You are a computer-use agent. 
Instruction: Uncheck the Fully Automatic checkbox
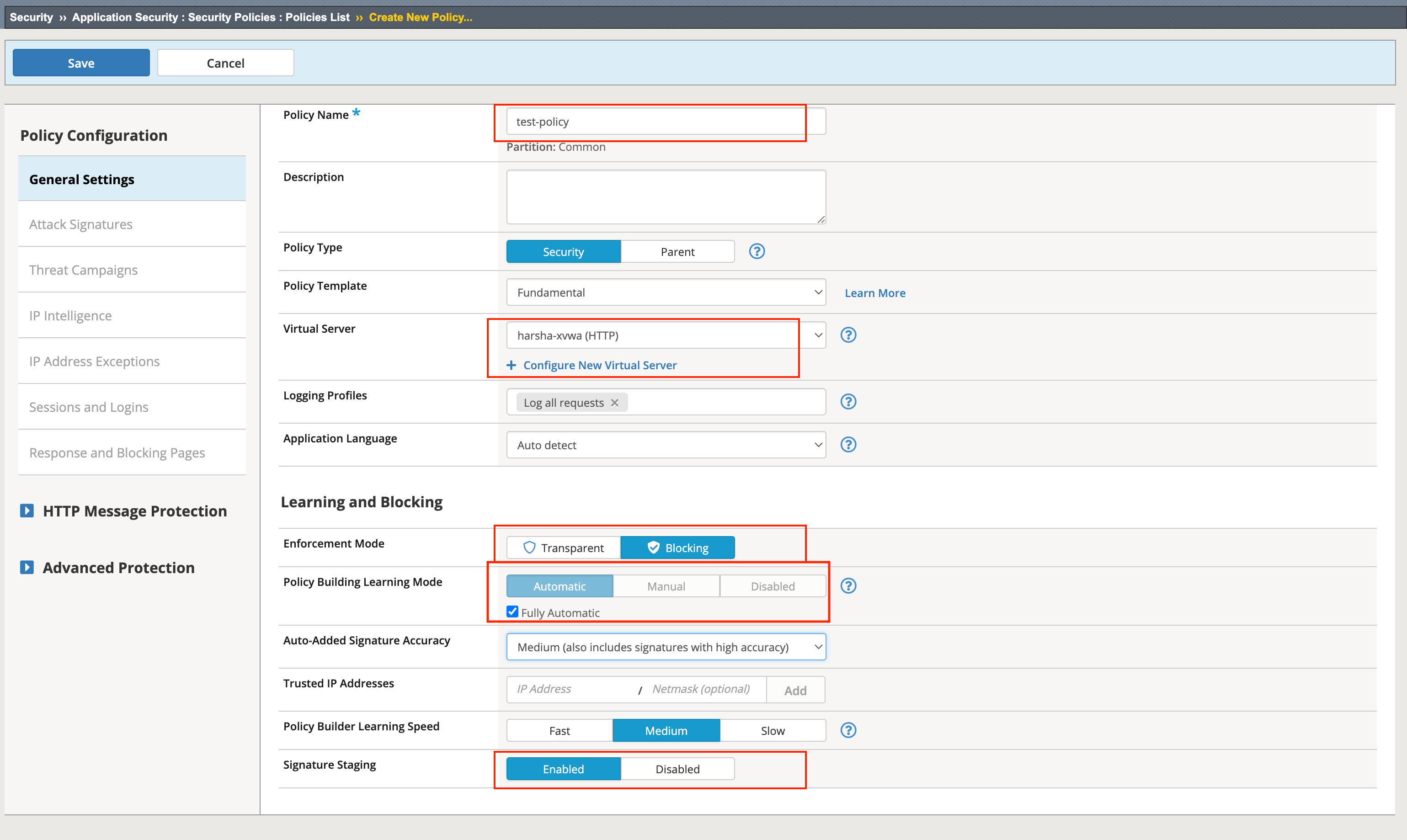point(512,612)
